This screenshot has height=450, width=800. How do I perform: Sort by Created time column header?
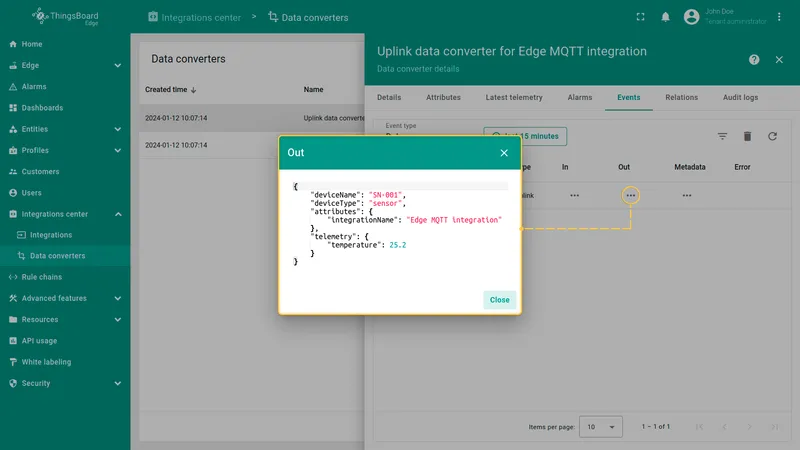(170, 90)
